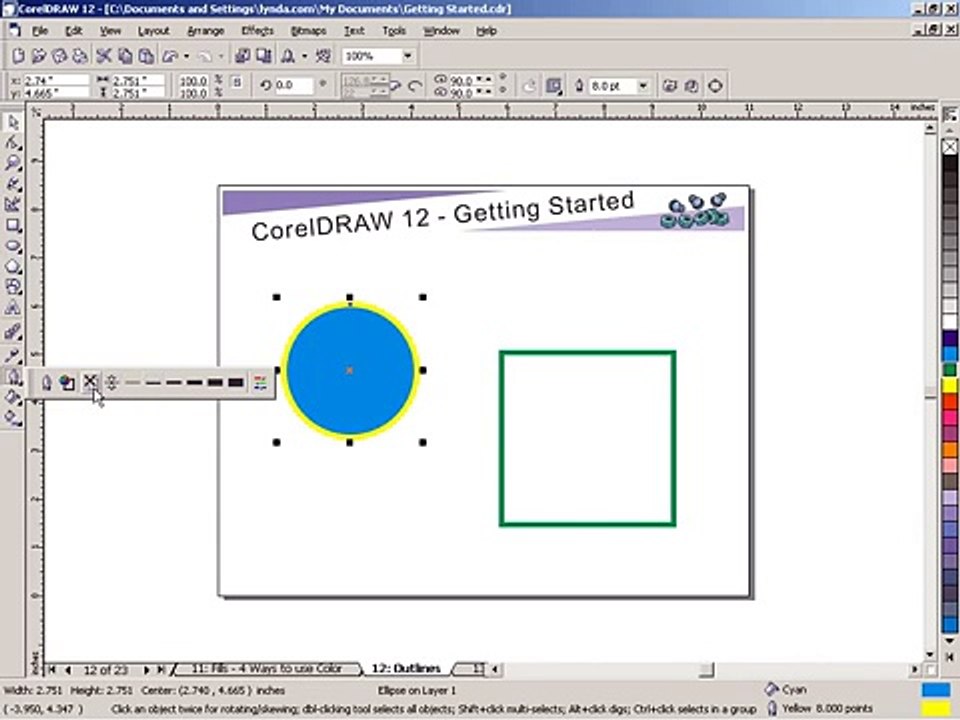Click the Export icon
Screen dimensions: 960x720
click(264, 56)
